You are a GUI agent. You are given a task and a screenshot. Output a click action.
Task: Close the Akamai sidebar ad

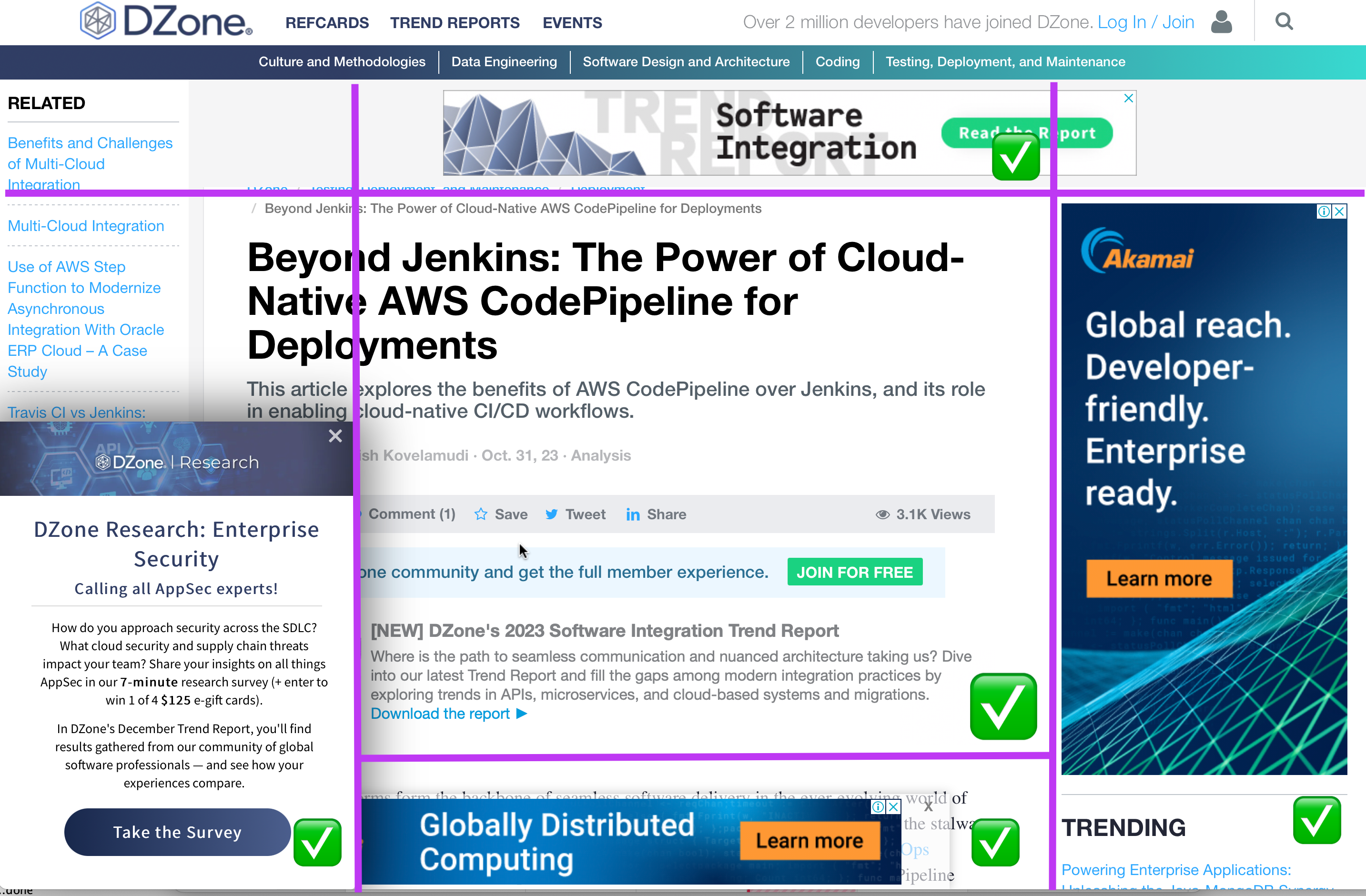(1340, 211)
